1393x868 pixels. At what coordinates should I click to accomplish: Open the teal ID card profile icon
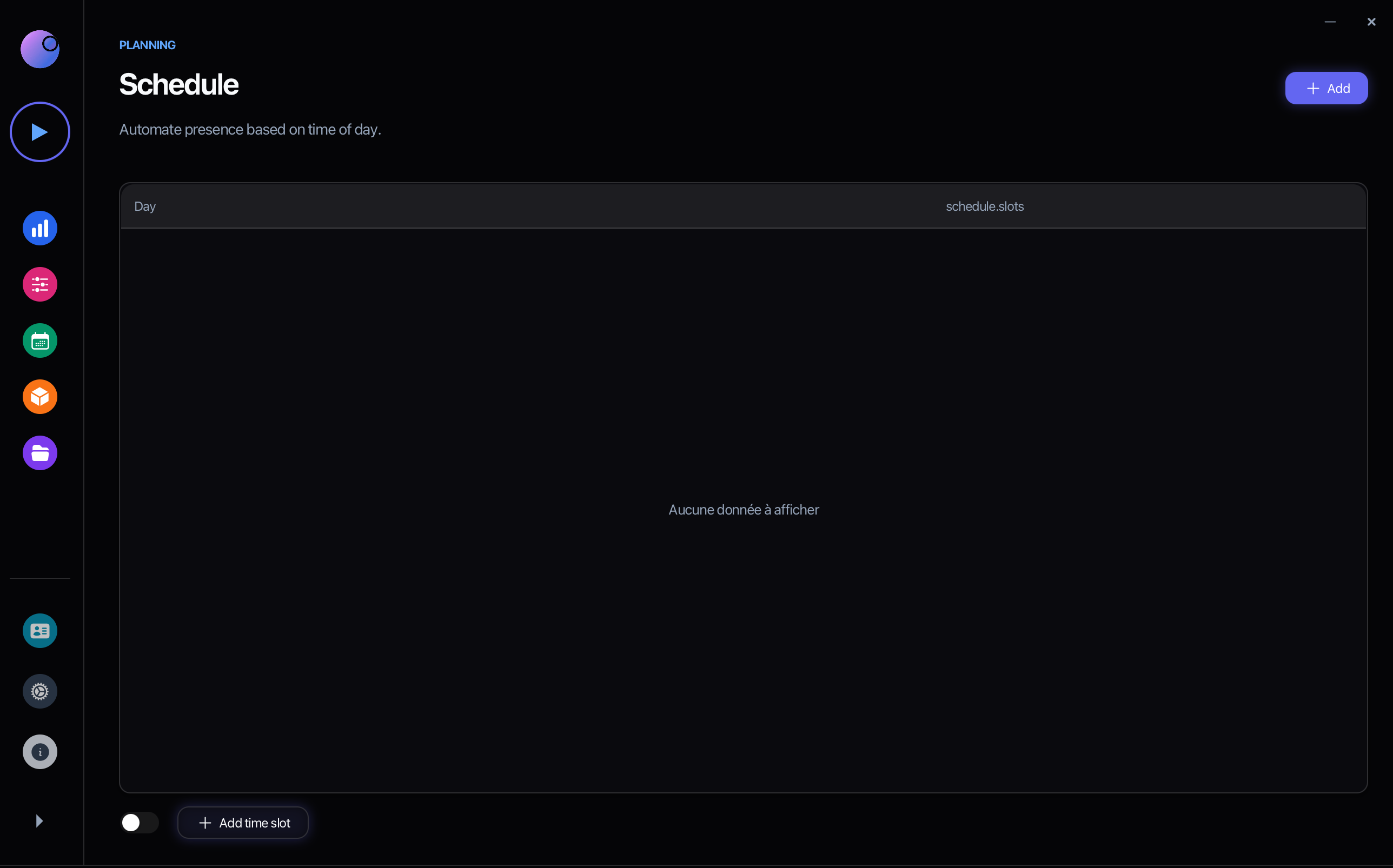(39, 631)
